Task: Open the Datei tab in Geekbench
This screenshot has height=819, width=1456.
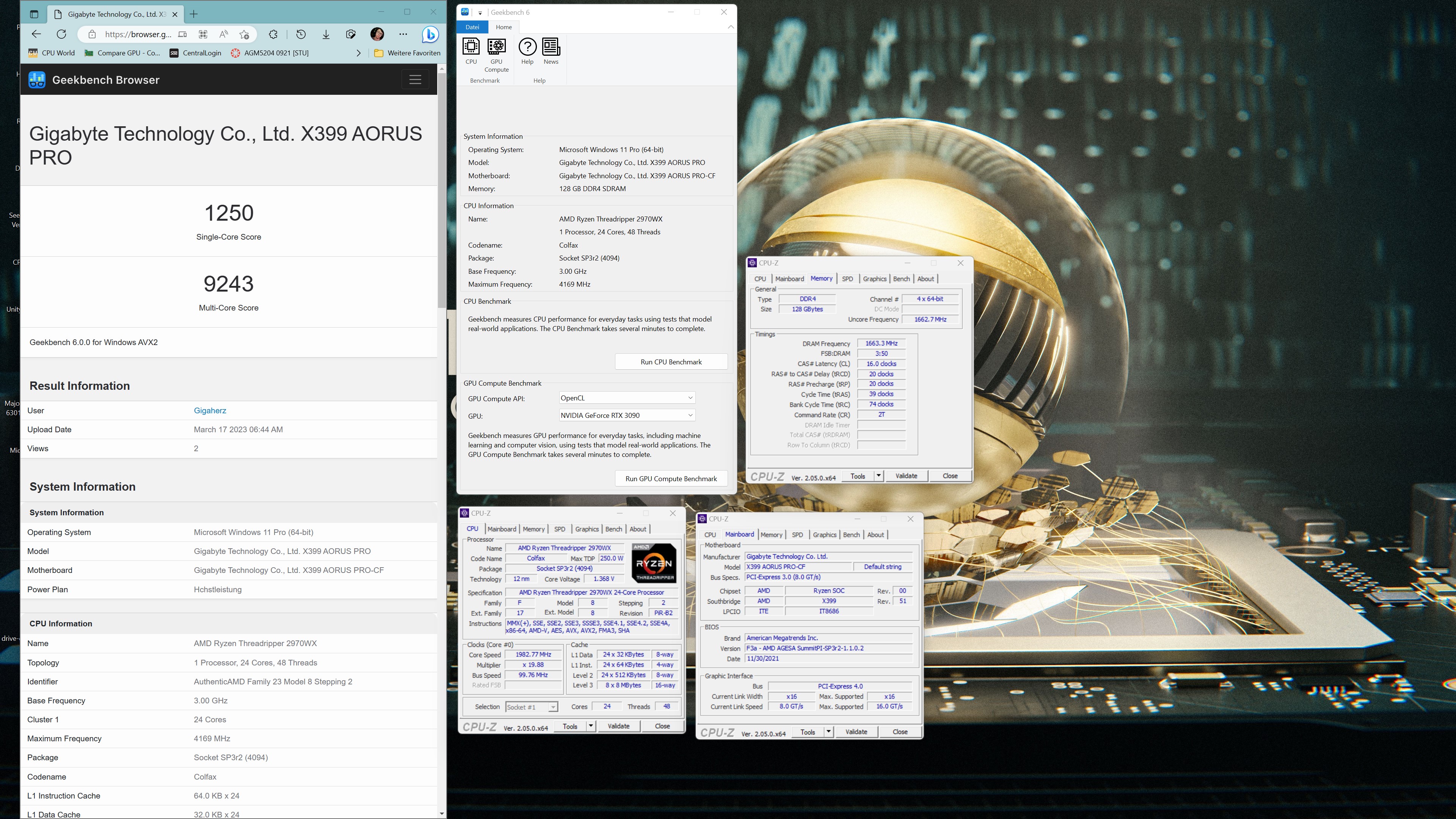Action: [x=472, y=27]
